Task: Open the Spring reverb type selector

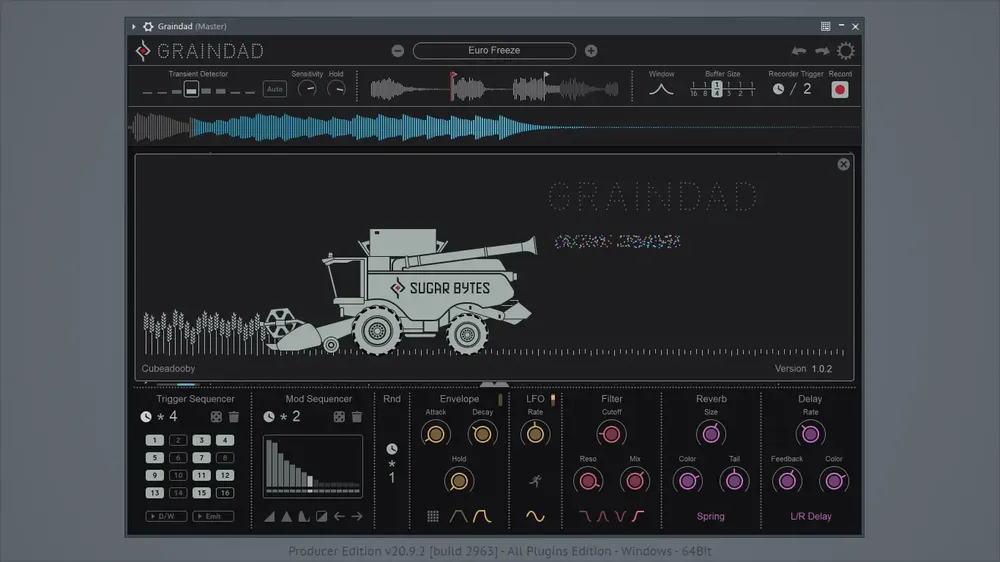Action: [710, 516]
